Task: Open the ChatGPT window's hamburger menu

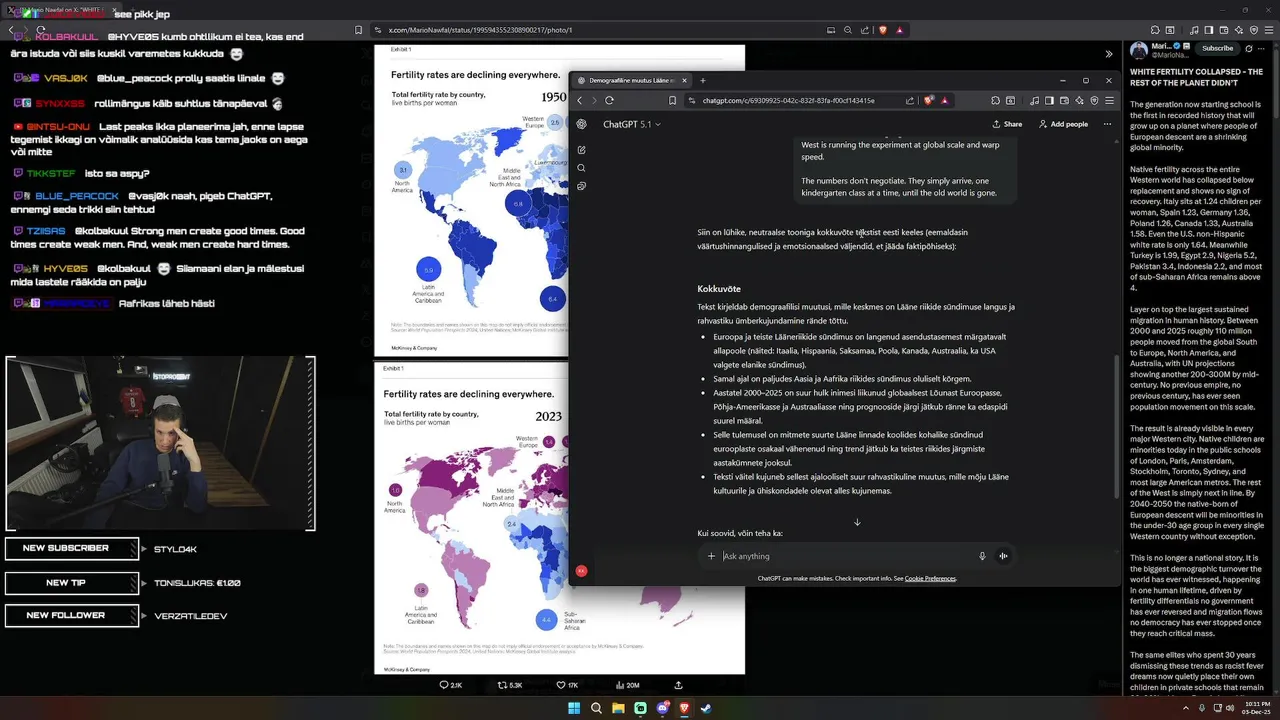Action: pos(1108,100)
